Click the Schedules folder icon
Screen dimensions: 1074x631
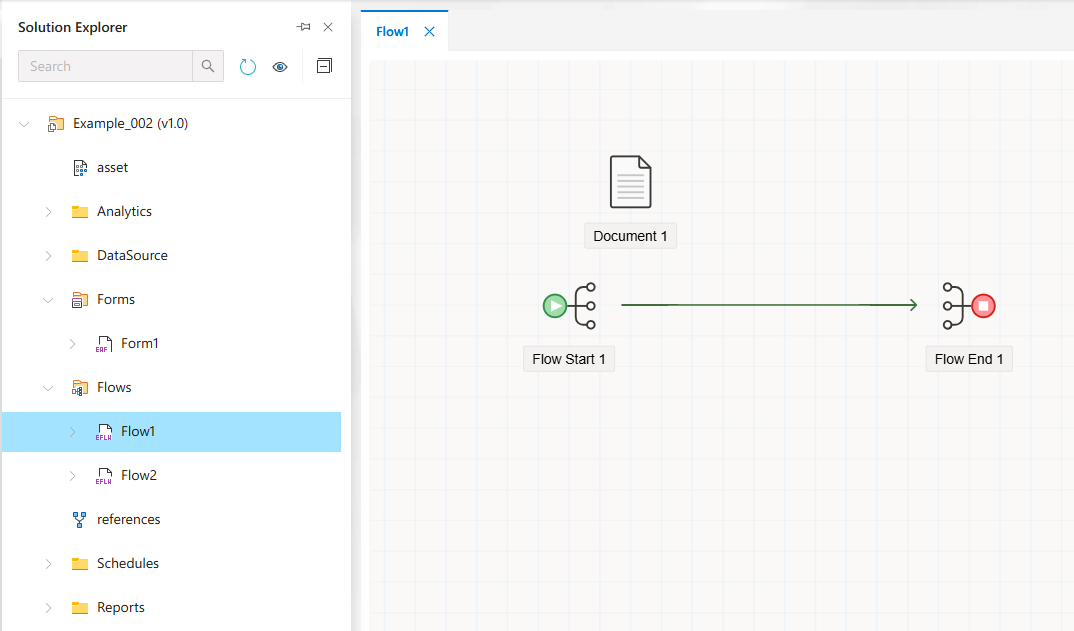click(80, 564)
